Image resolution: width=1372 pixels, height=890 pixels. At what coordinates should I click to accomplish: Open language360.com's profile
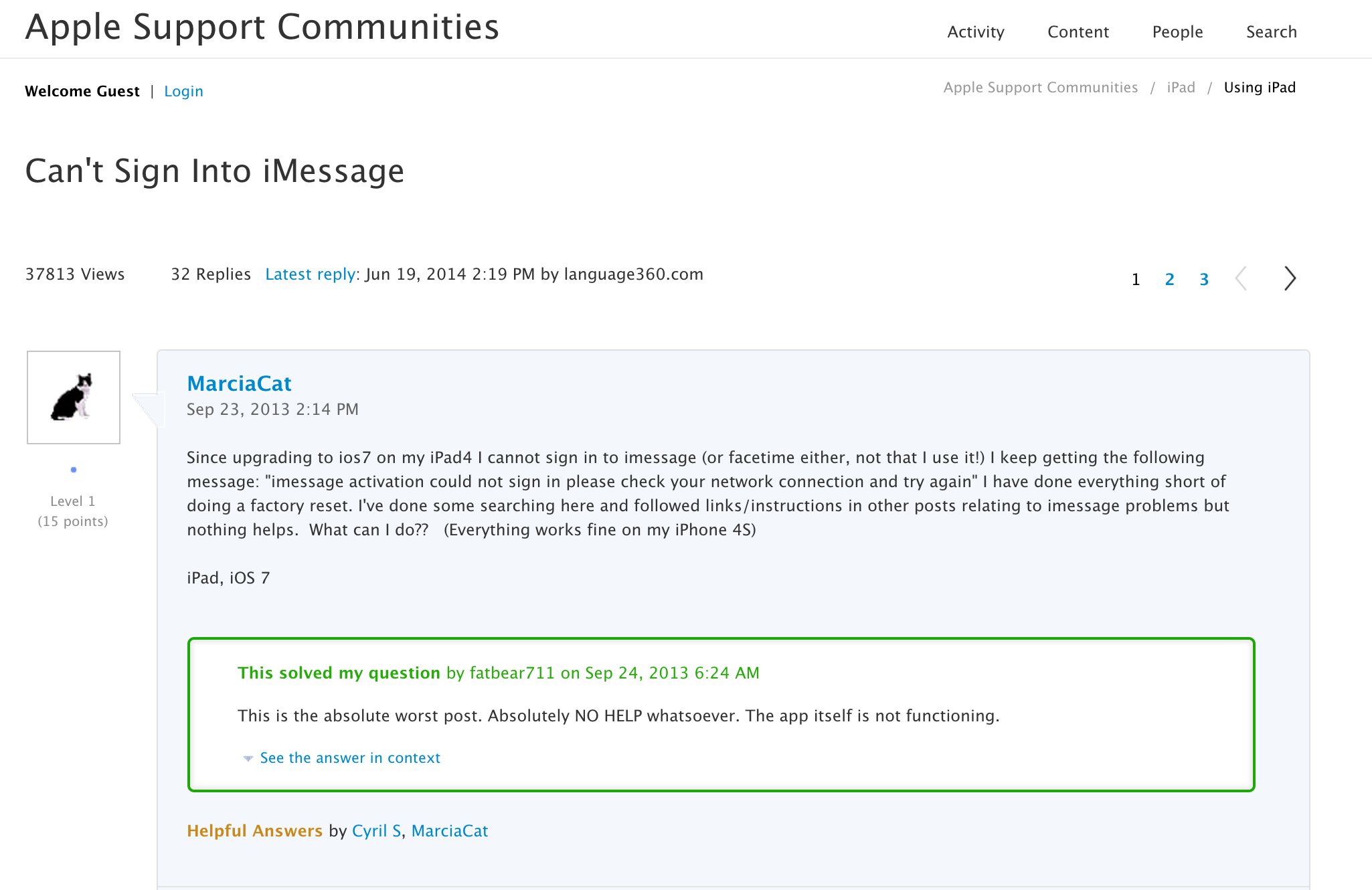[x=633, y=274]
